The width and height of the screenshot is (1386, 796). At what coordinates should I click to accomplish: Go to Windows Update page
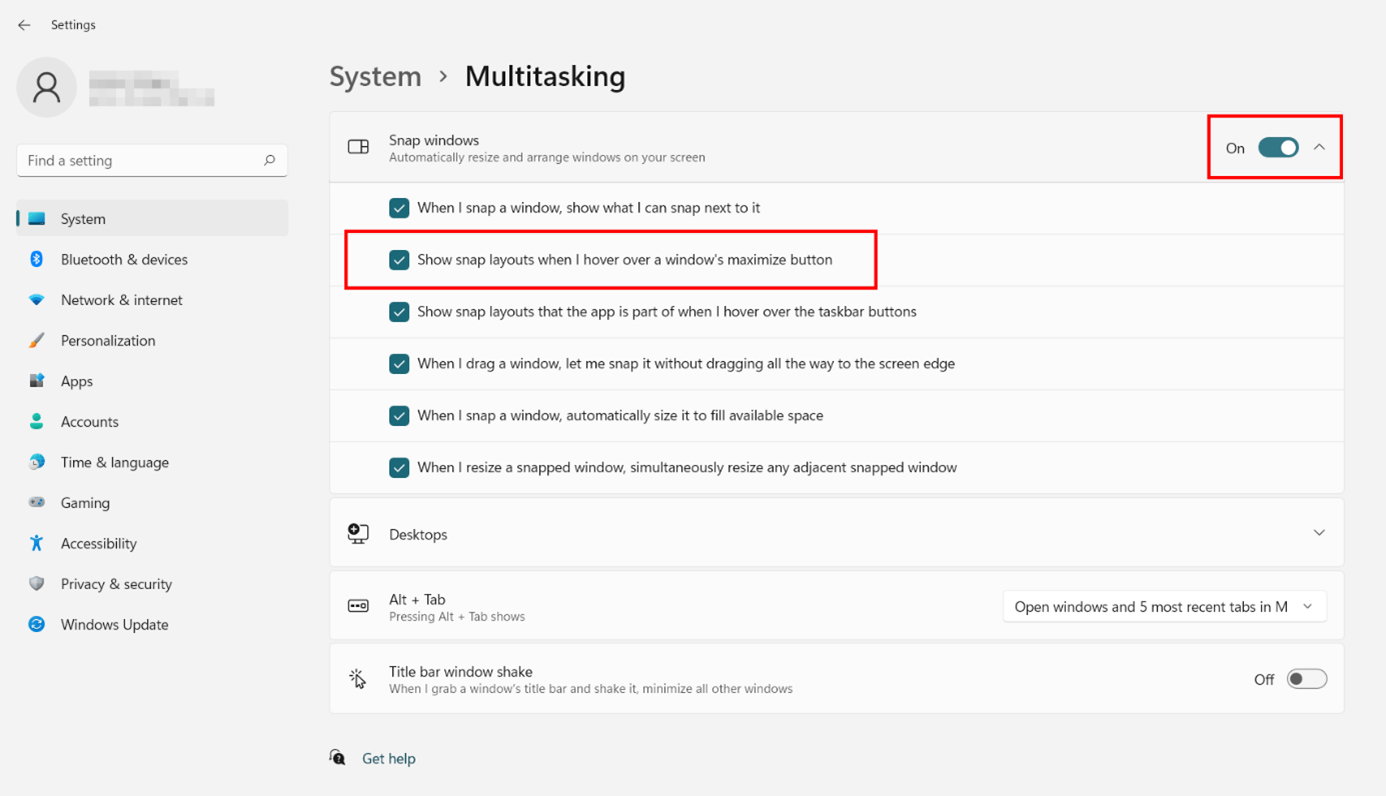[152, 624]
